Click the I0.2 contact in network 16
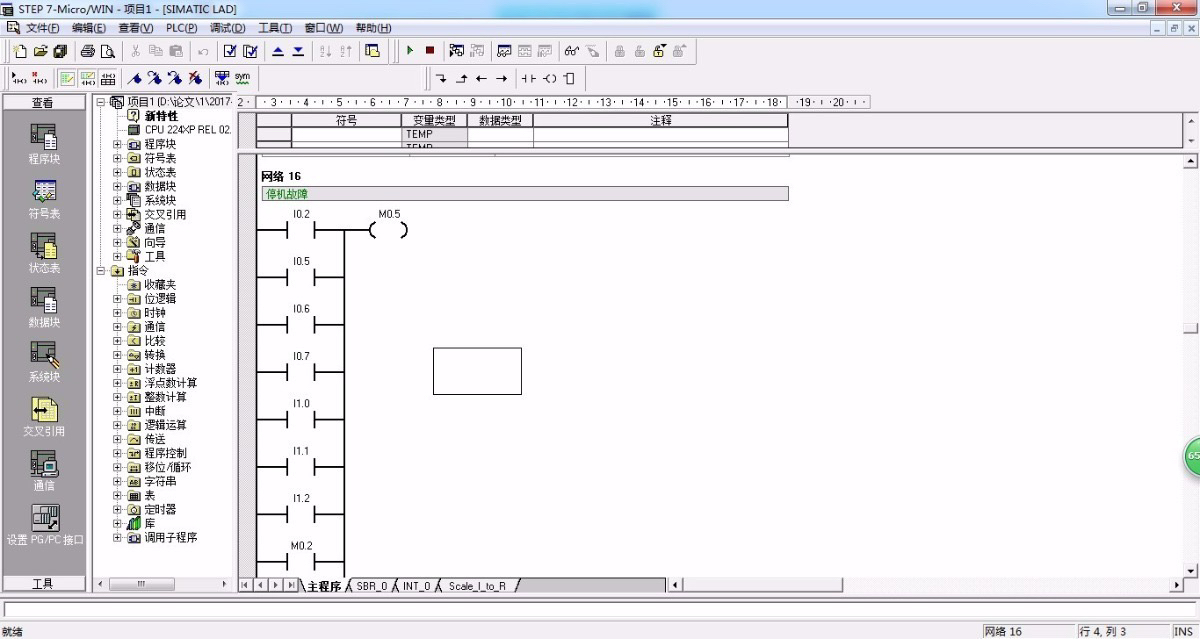The height and width of the screenshot is (639, 1200). pos(301,231)
